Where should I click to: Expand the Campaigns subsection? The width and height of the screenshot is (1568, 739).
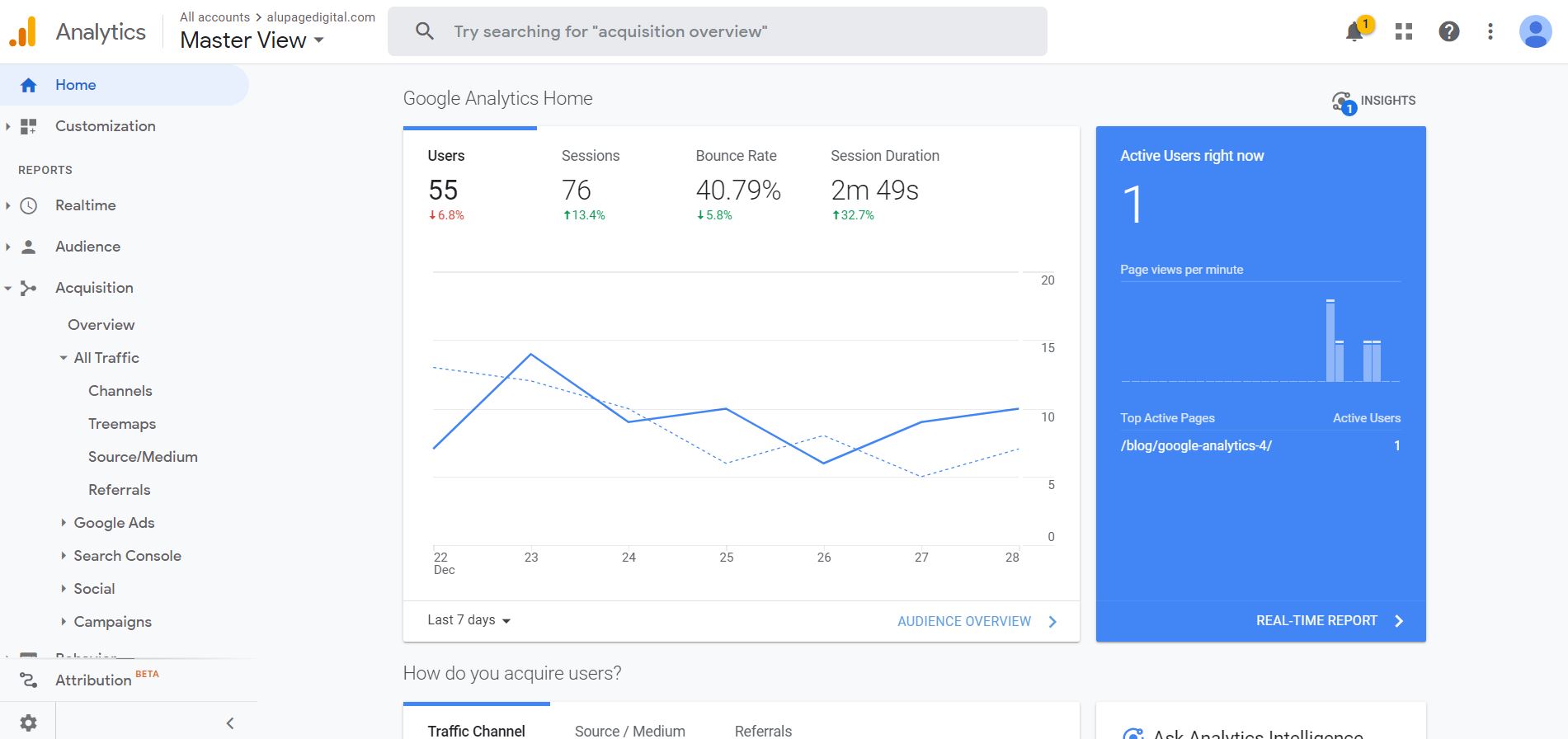pyautogui.click(x=64, y=622)
